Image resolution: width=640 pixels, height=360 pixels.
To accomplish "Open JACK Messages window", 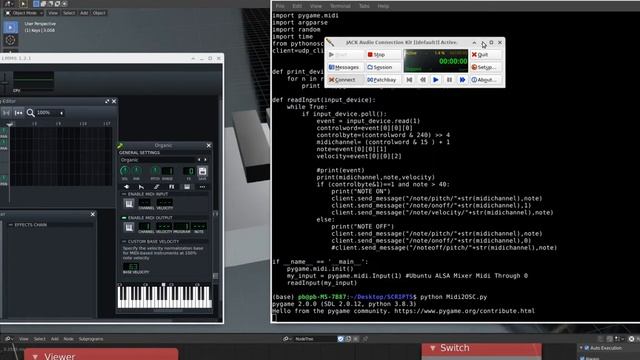I will pos(345,67).
